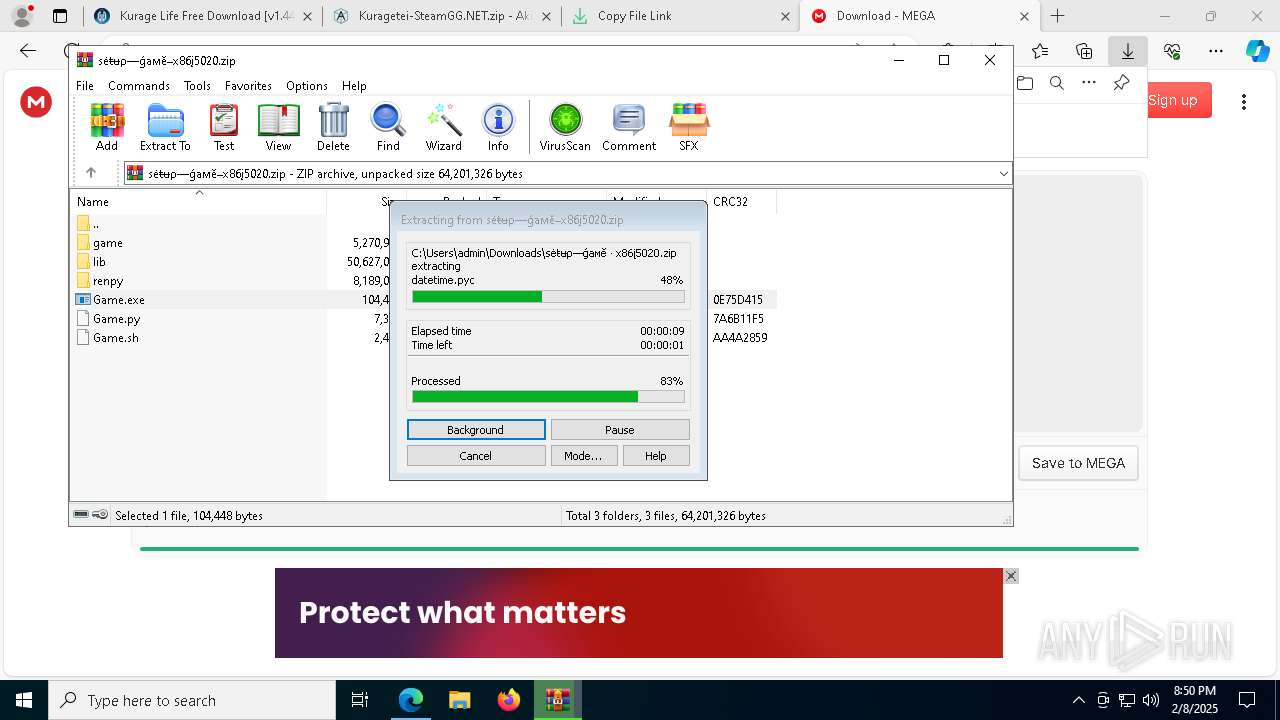Image resolution: width=1280 pixels, height=720 pixels.
Task: Open the Tools menu
Action: (197, 86)
